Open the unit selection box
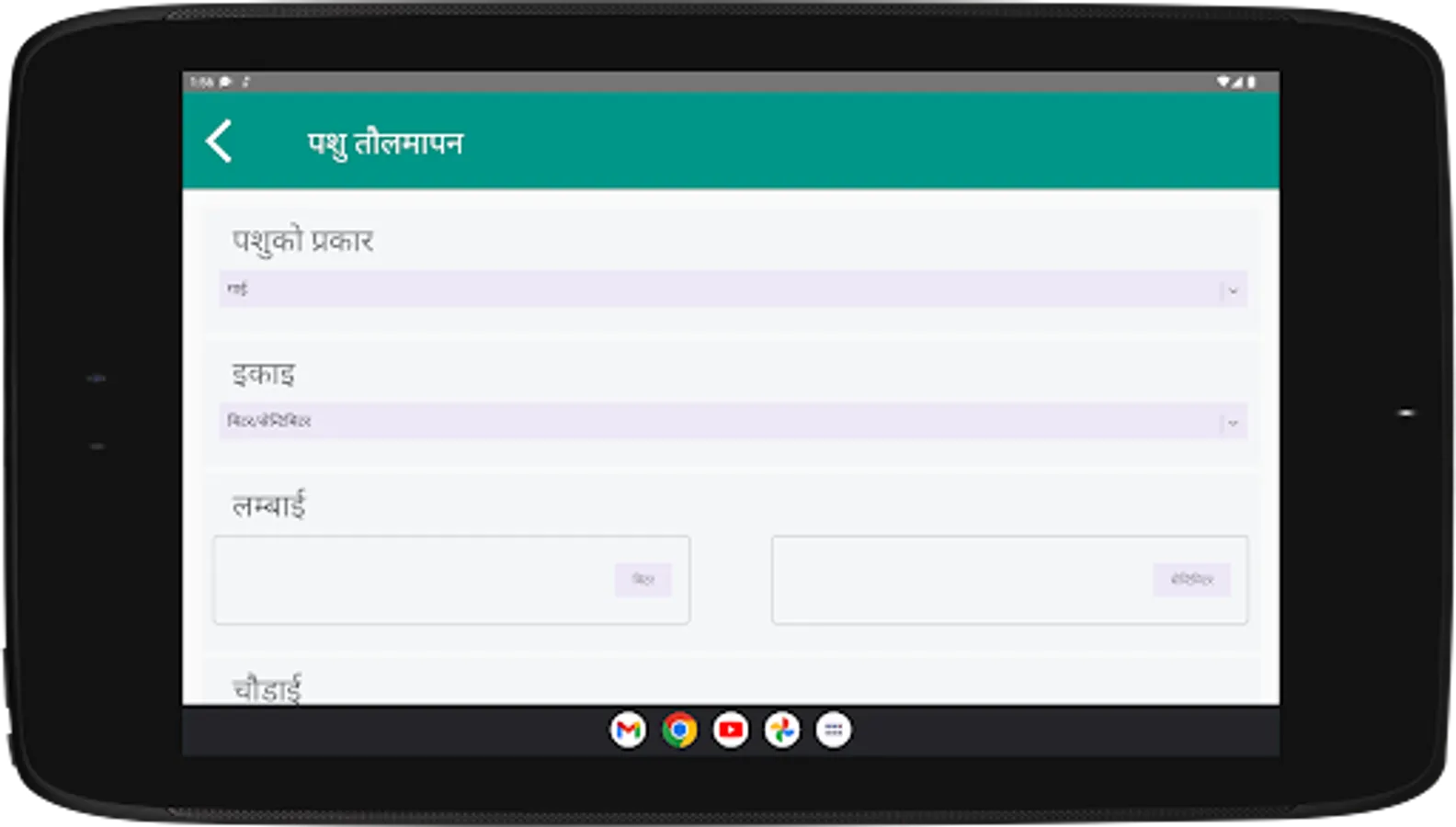 point(733,422)
